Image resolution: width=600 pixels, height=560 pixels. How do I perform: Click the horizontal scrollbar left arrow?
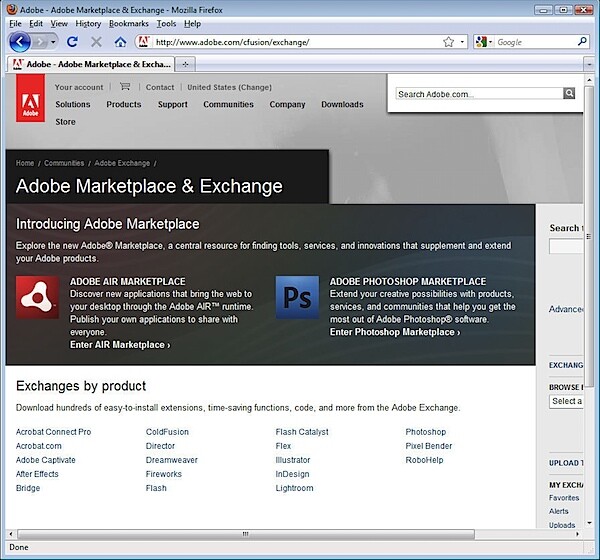click(x=11, y=534)
